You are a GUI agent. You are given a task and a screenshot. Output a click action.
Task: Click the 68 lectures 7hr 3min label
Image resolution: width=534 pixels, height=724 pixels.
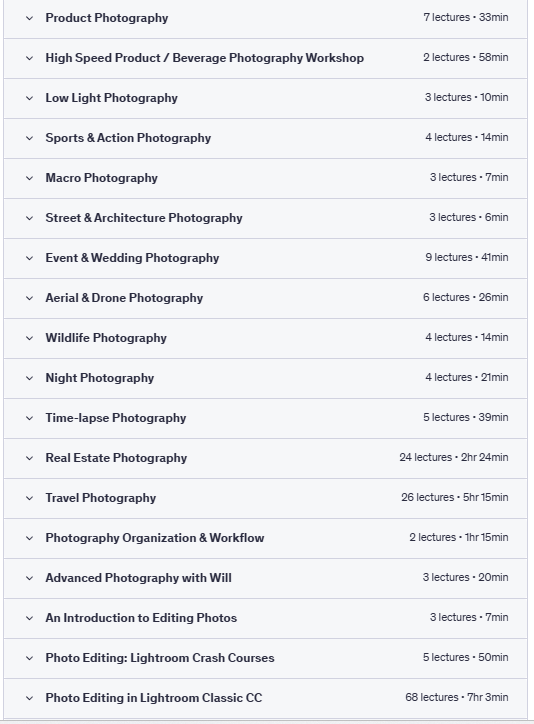[457, 697]
